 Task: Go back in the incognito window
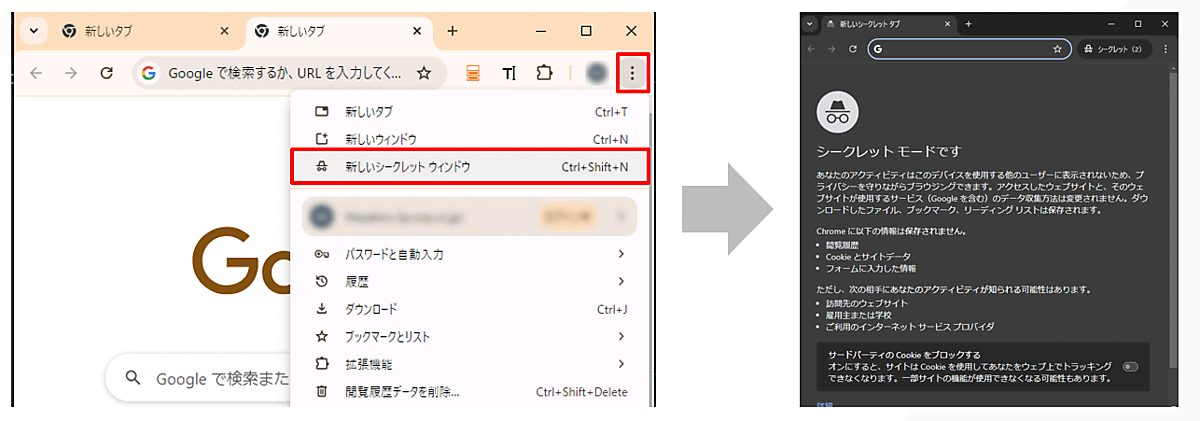click(811, 48)
